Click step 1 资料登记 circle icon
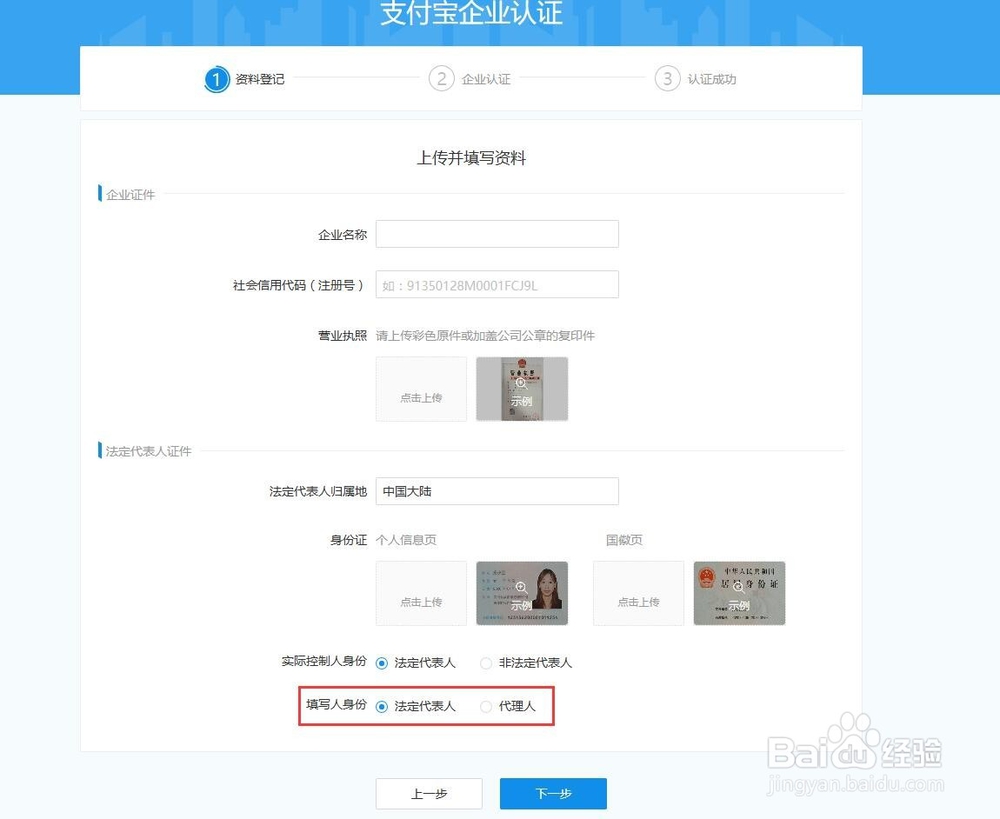 [217, 79]
